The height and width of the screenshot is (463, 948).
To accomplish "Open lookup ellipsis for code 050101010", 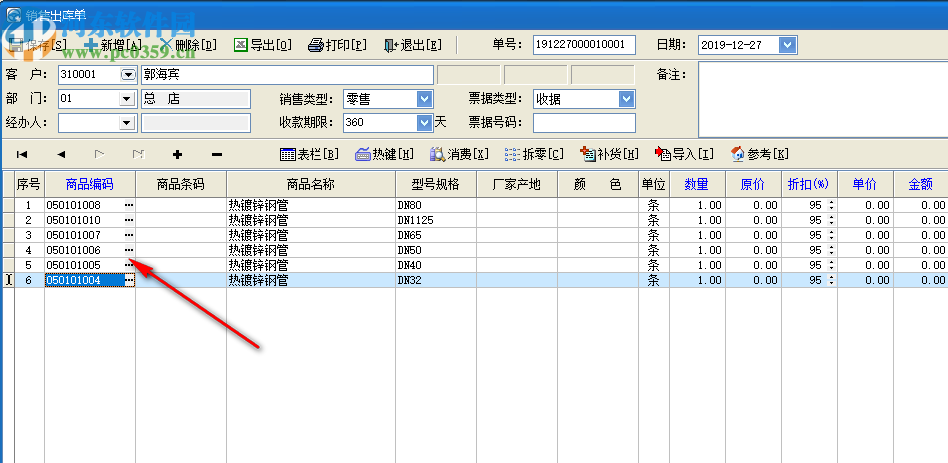I will 128,221.
